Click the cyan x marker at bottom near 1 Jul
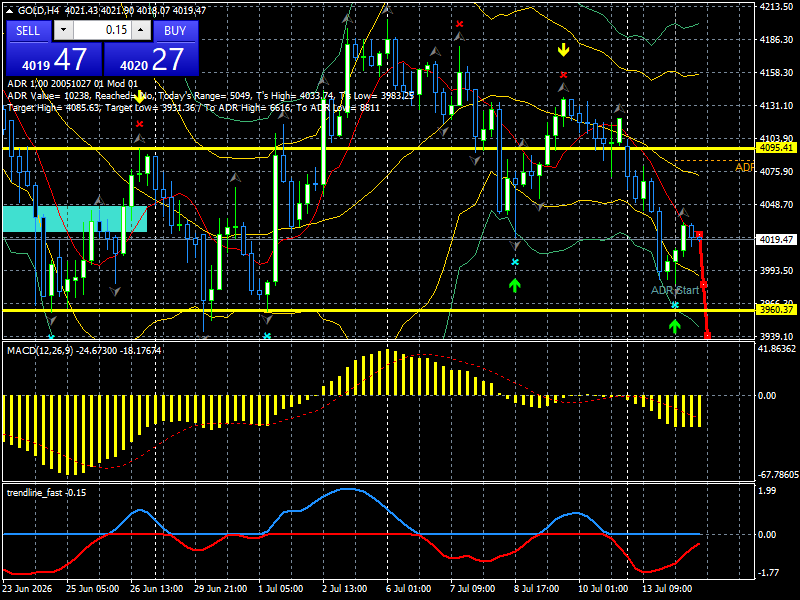 pos(267,336)
